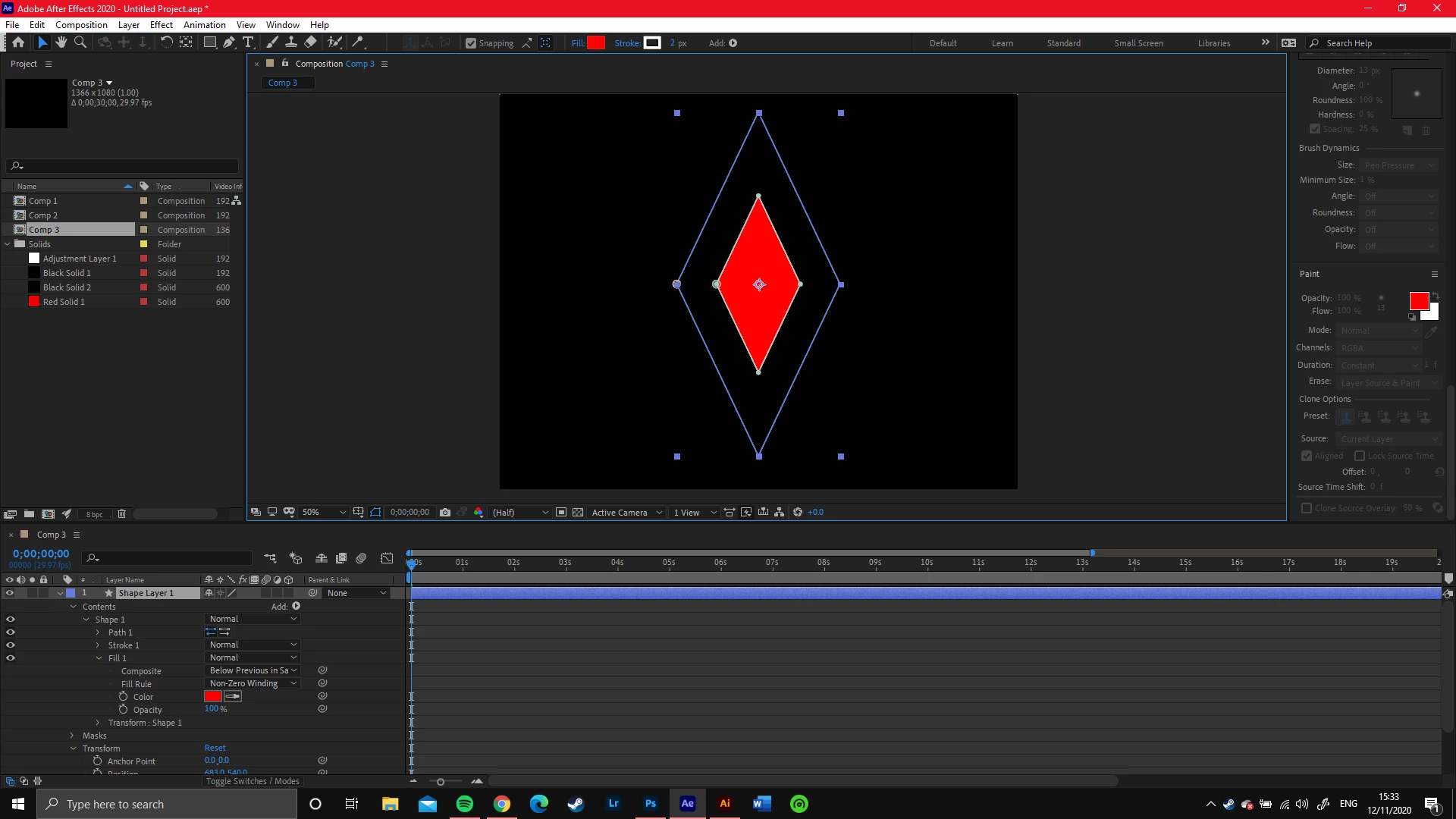This screenshot has height=819, width=1456.
Task: Select the Hand tool
Action: (x=61, y=42)
